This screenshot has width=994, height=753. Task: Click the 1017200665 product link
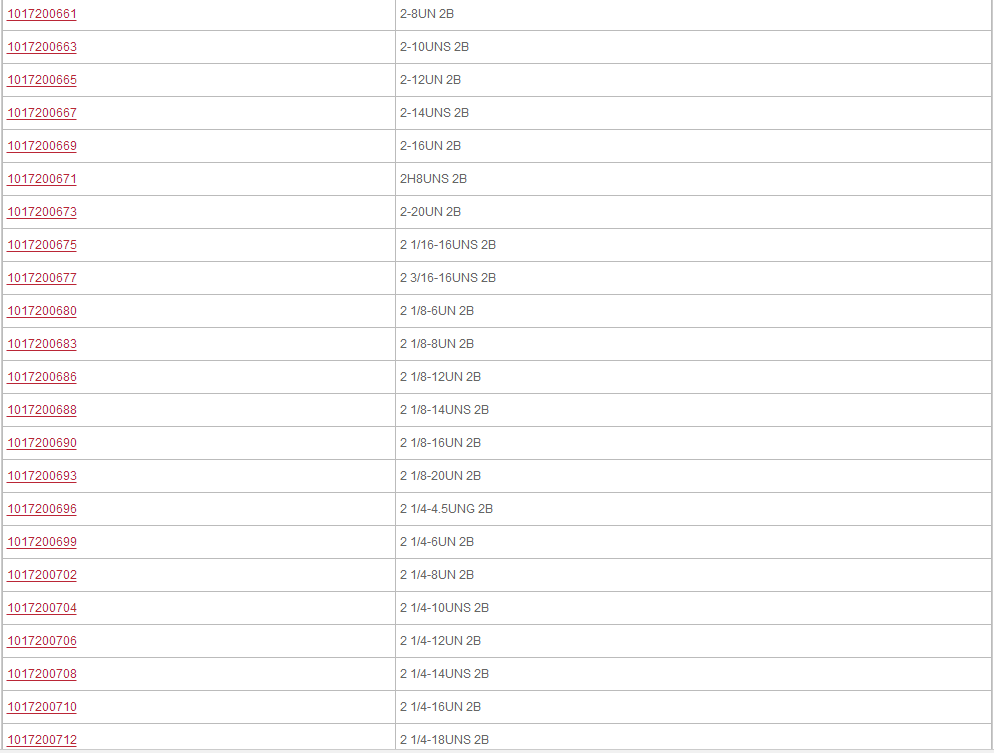42,80
